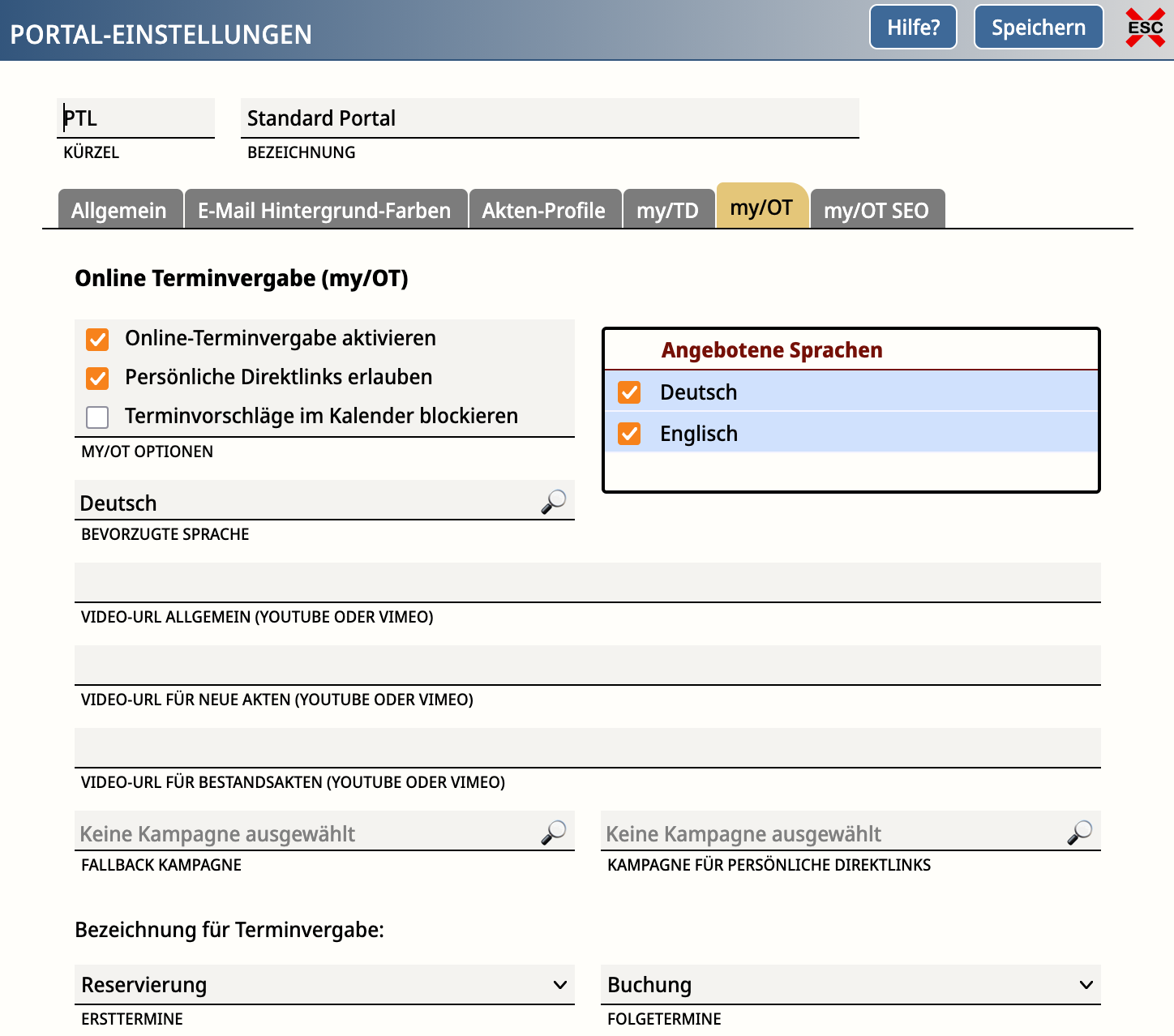
Task: Disable Online-Terminvergabe aktivieren checkbox
Action: click(97, 339)
